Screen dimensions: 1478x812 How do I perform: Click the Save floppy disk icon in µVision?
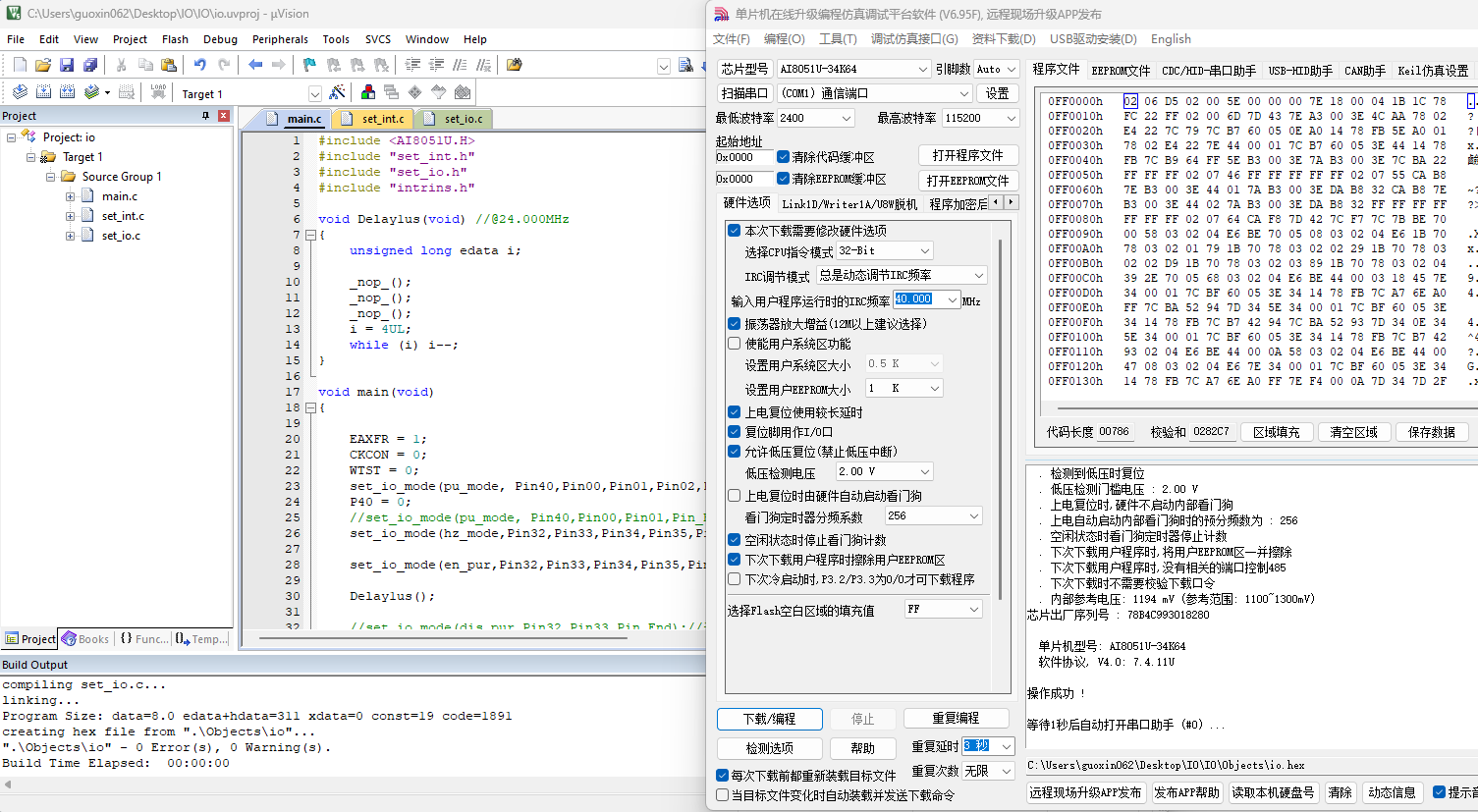coord(67,65)
